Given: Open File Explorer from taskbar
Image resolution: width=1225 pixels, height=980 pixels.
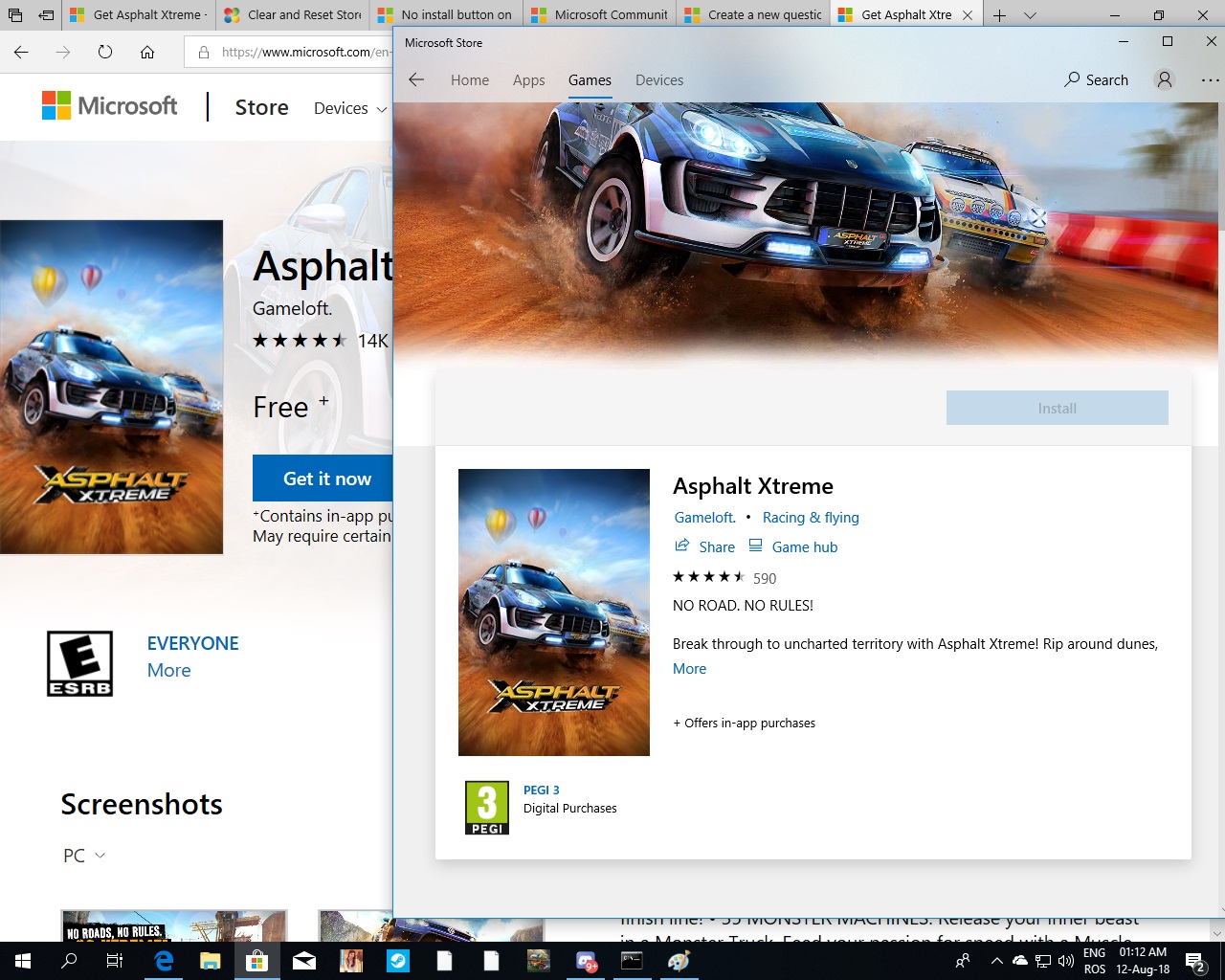Looking at the screenshot, I should point(211,961).
